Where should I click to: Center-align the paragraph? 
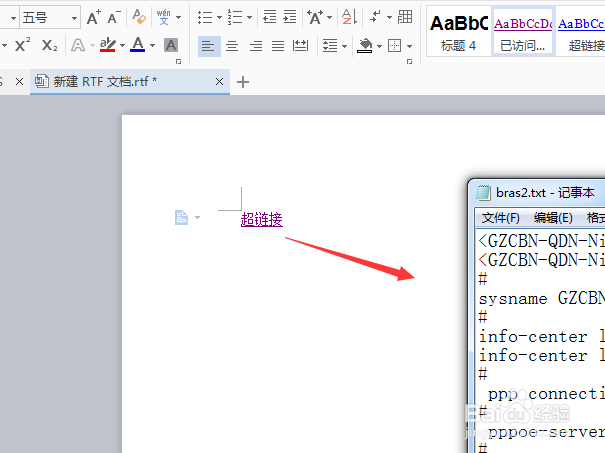232,46
